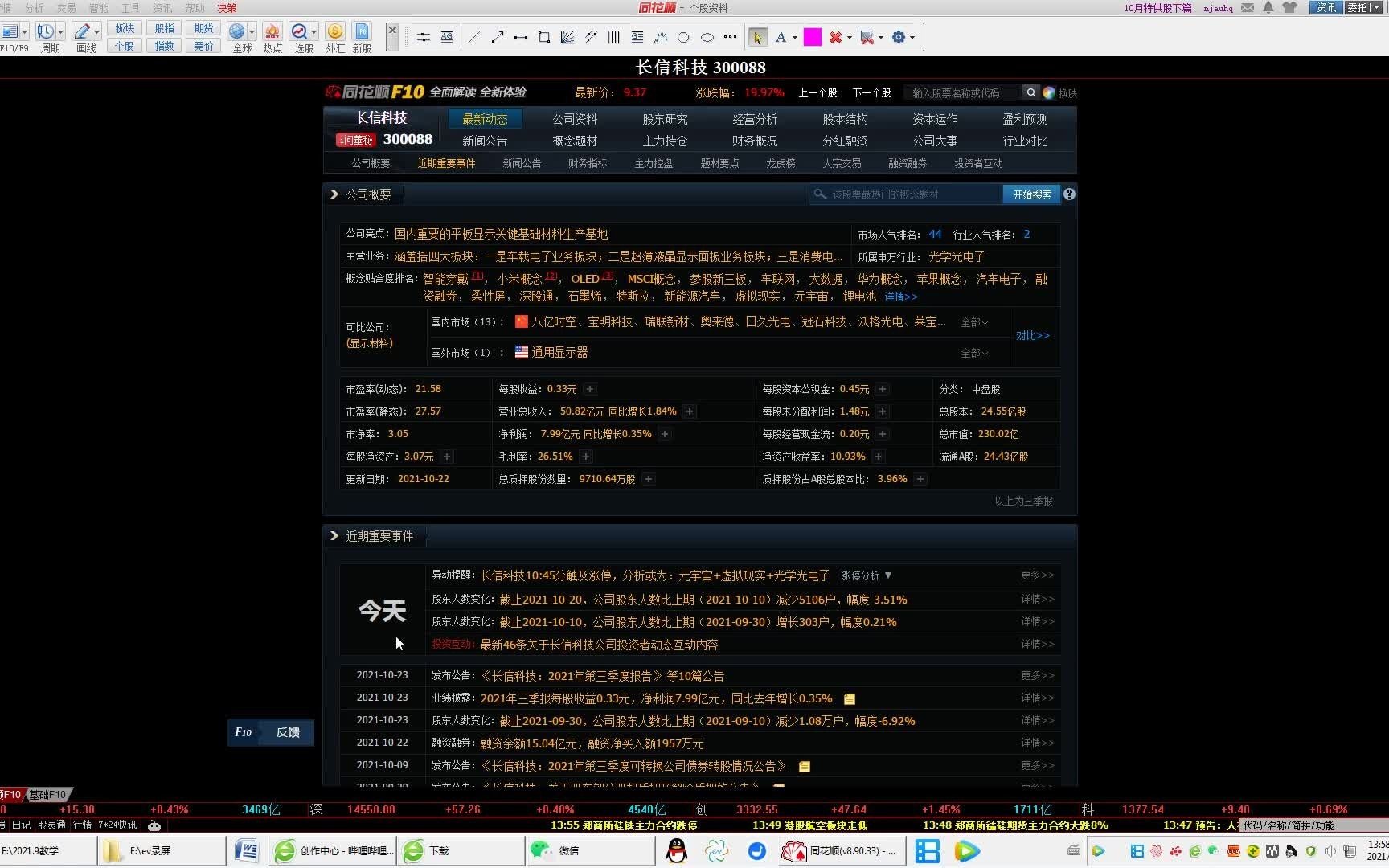Click the 反馈 feedback button
The image size is (1389, 868).
click(x=288, y=732)
